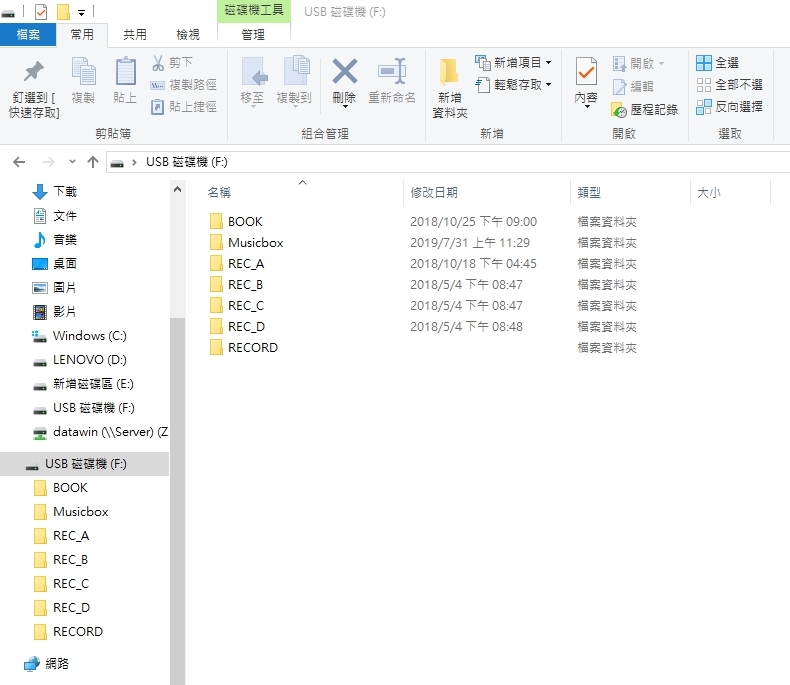Image resolution: width=790 pixels, height=685 pixels.
Task: Click the Copy (複製) ribbon icon
Action: [83, 71]
